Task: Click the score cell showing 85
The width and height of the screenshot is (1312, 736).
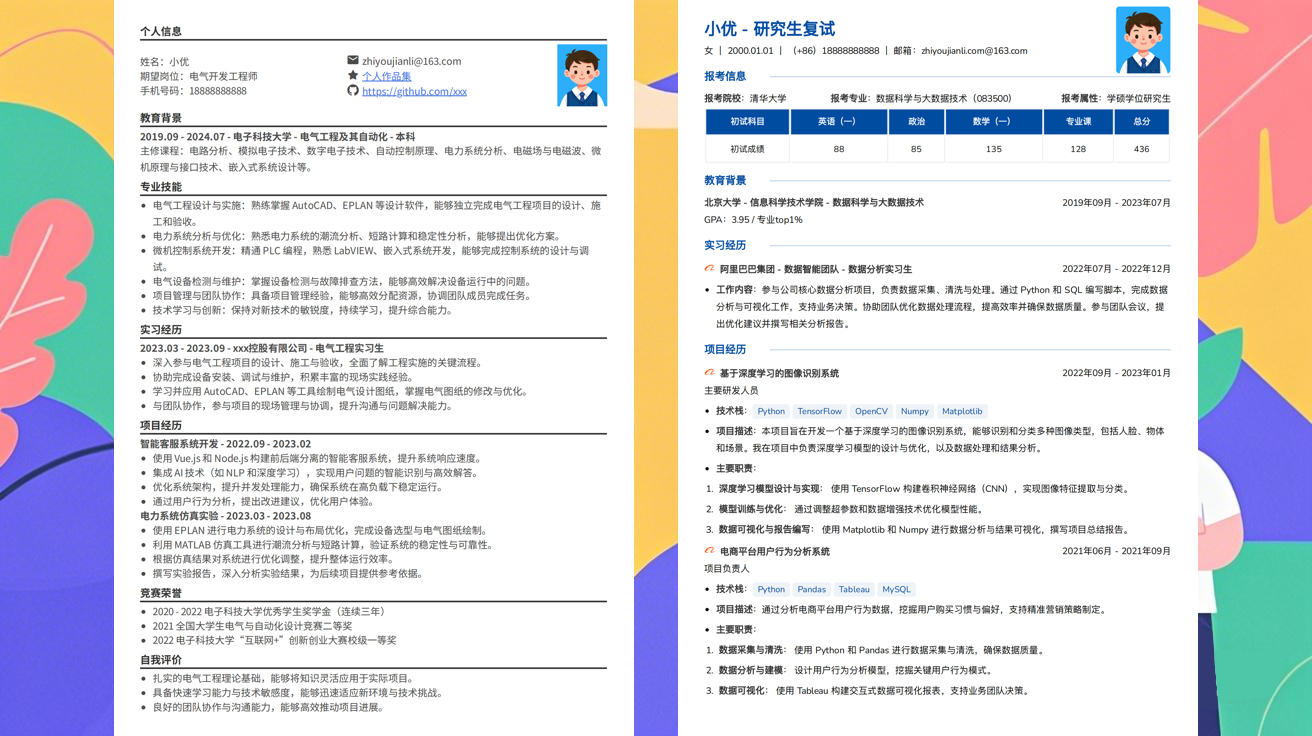Action: click(x=916, y=149)
